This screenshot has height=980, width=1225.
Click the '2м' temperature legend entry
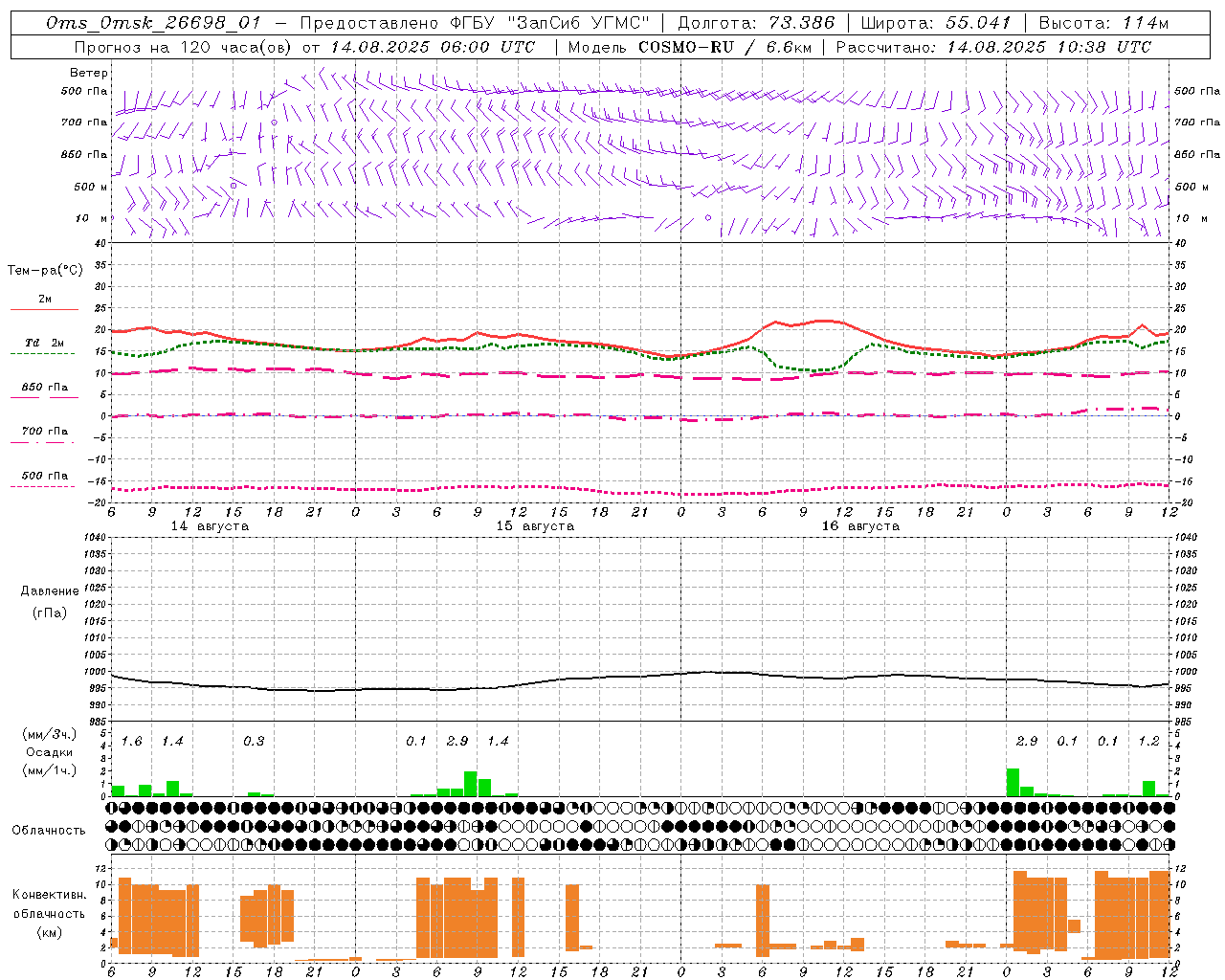coord(45,299)
